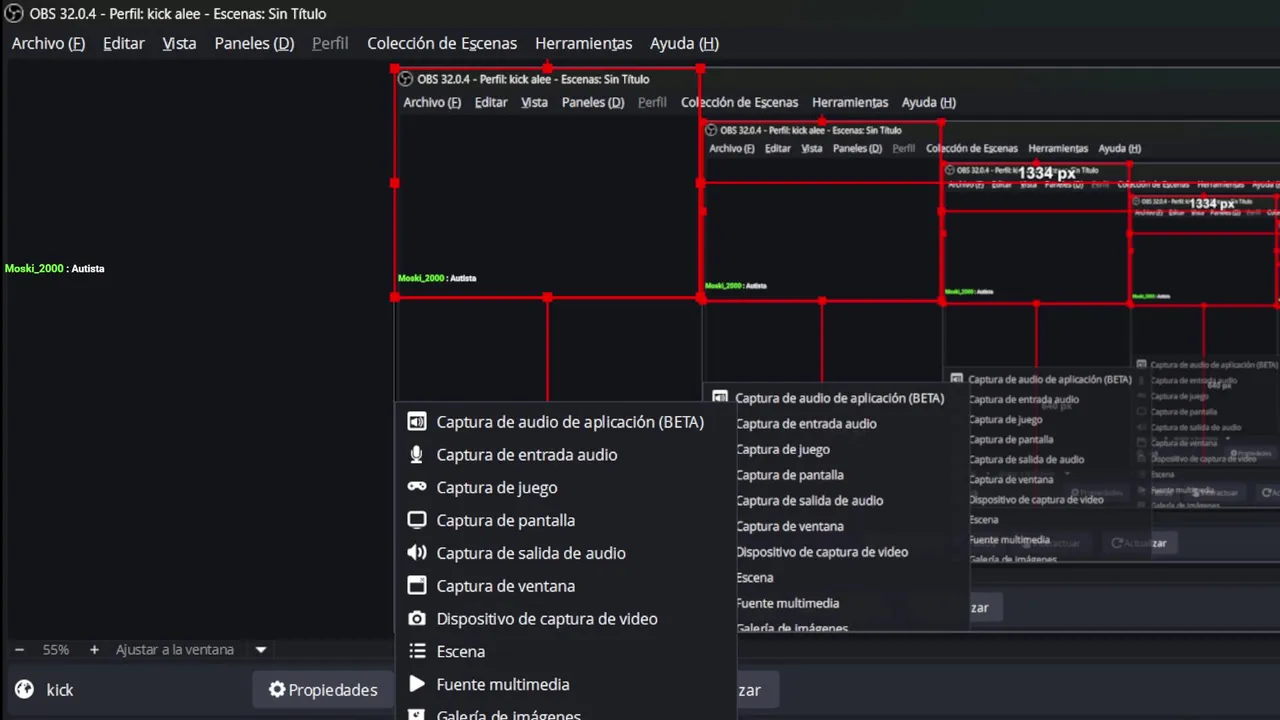This screenshot has width=1280, height=720.
Task: Click the OBS logo in the title bar
Action: 14,14
